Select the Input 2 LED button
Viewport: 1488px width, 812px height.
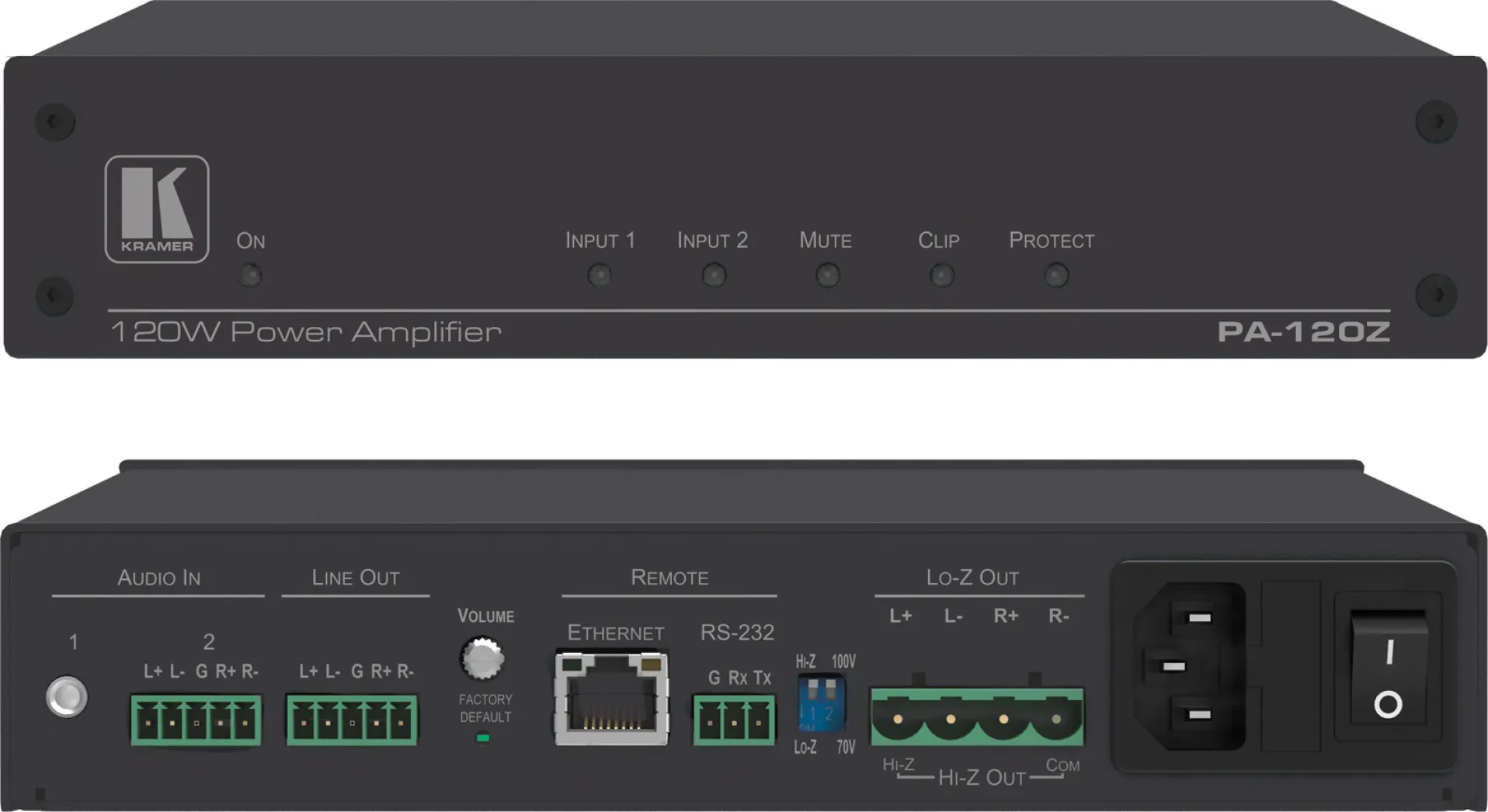[x=713, y=275]
